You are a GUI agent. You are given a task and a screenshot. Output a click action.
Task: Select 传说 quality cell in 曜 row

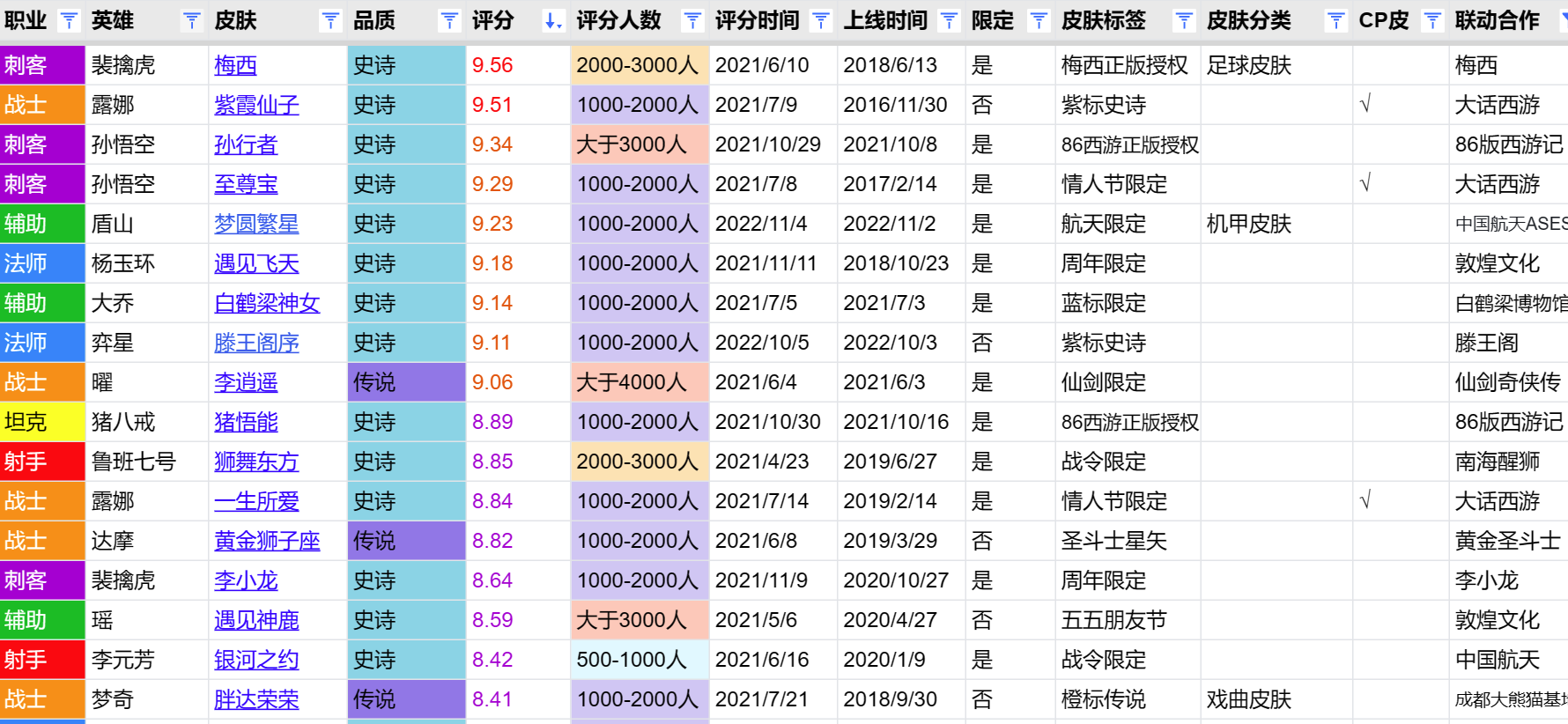tap(407, 382)
